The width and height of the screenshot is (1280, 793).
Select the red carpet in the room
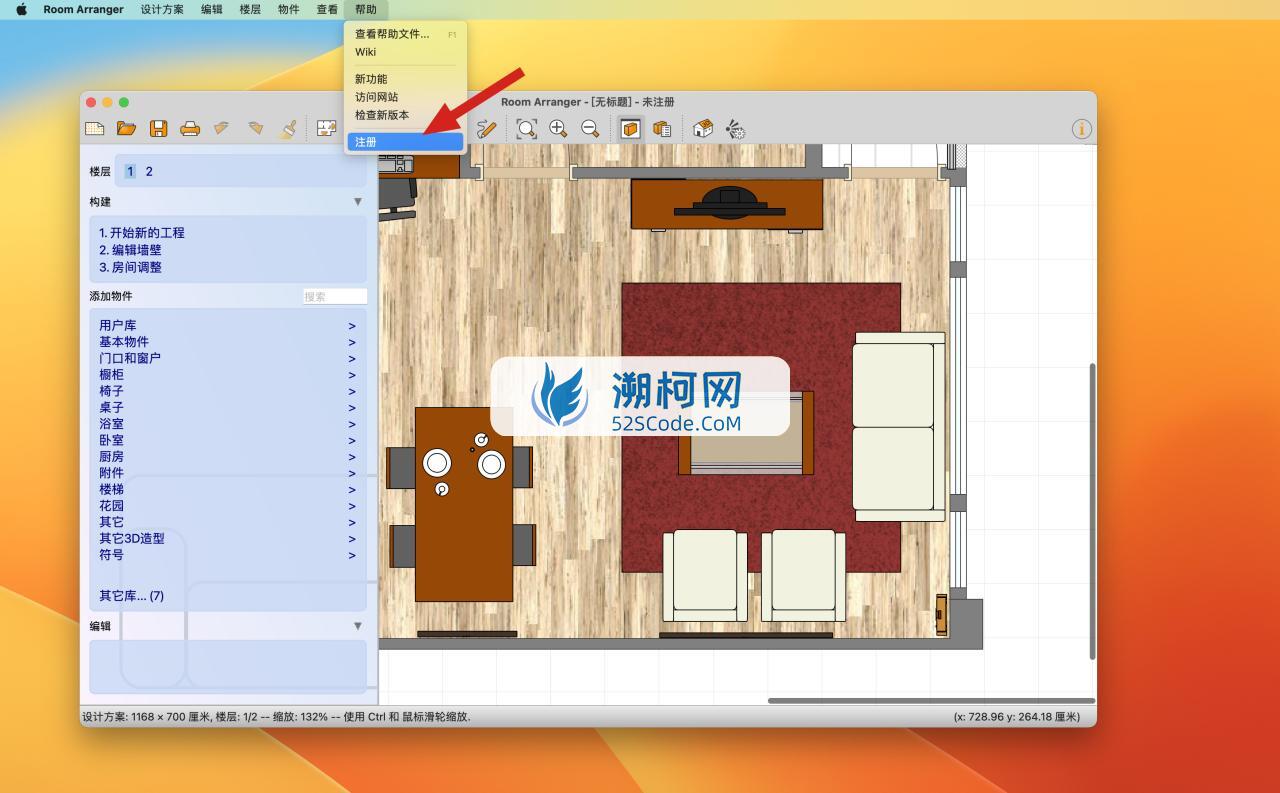[761, 427]
